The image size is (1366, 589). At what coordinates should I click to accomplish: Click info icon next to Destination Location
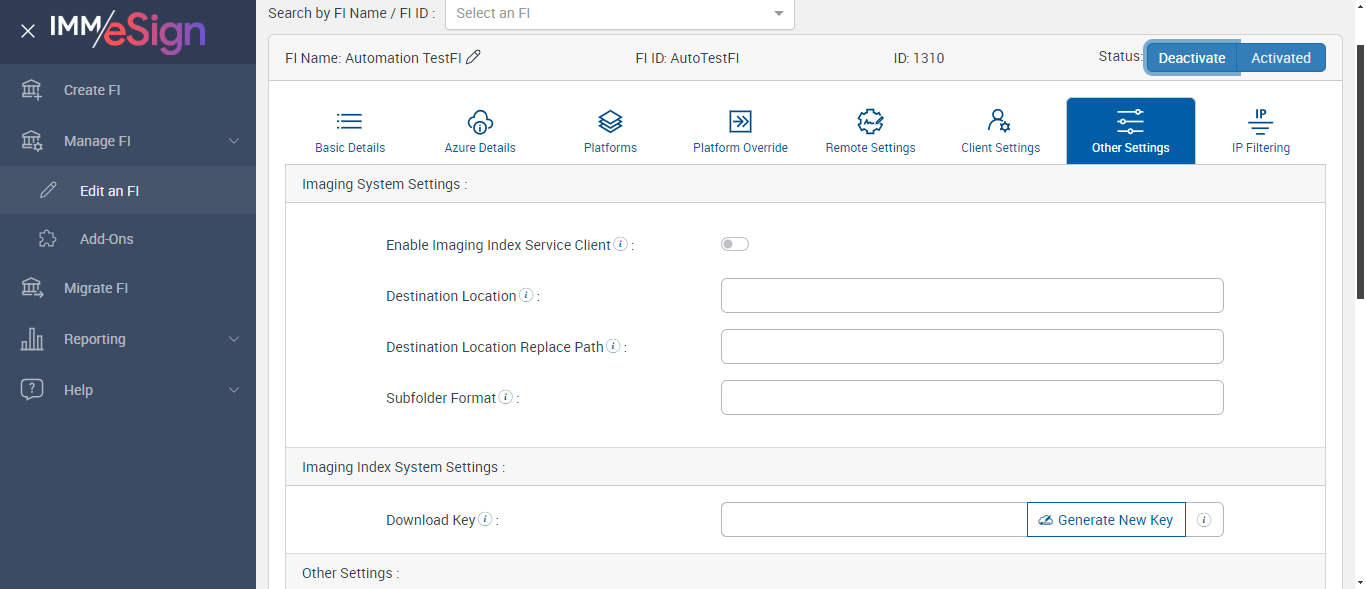526,296
